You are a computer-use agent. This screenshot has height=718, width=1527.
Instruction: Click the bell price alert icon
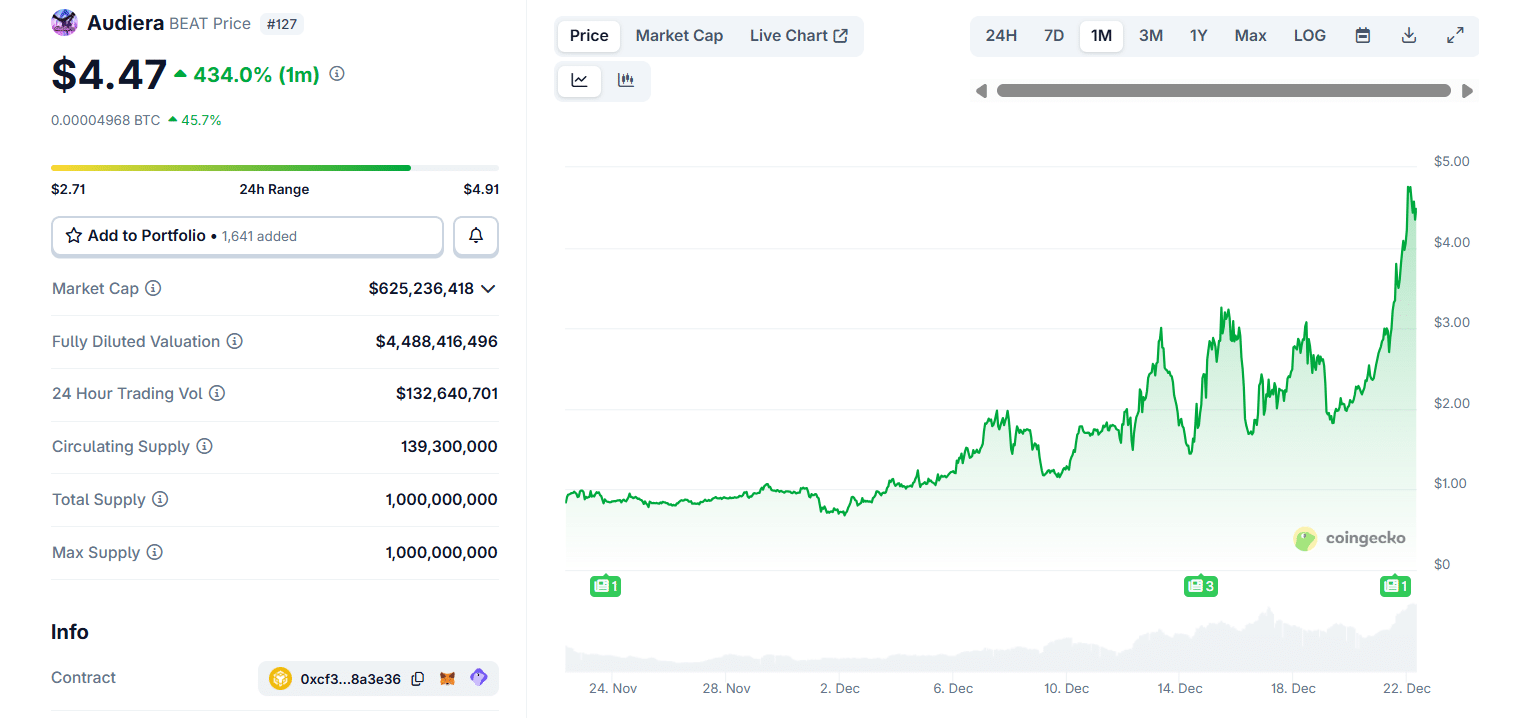pos(476,236)
